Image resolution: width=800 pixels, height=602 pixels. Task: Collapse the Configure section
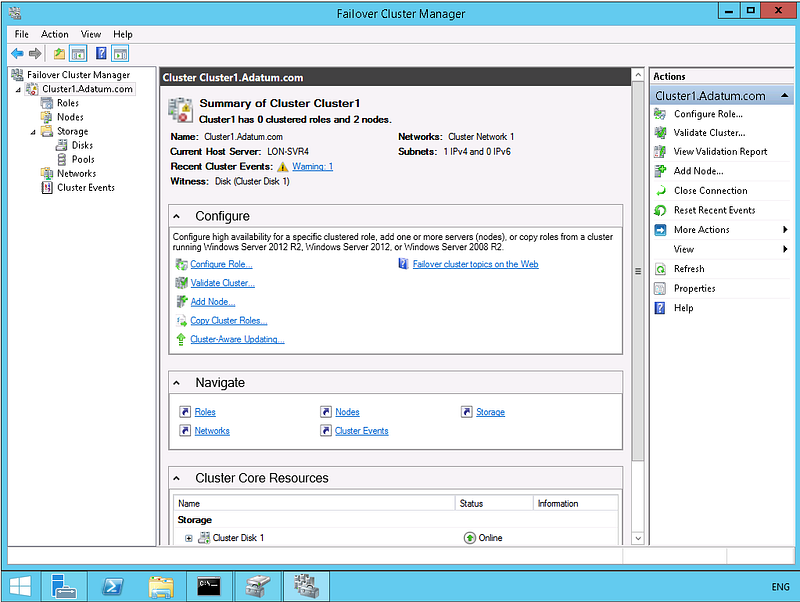pos(177,216)
